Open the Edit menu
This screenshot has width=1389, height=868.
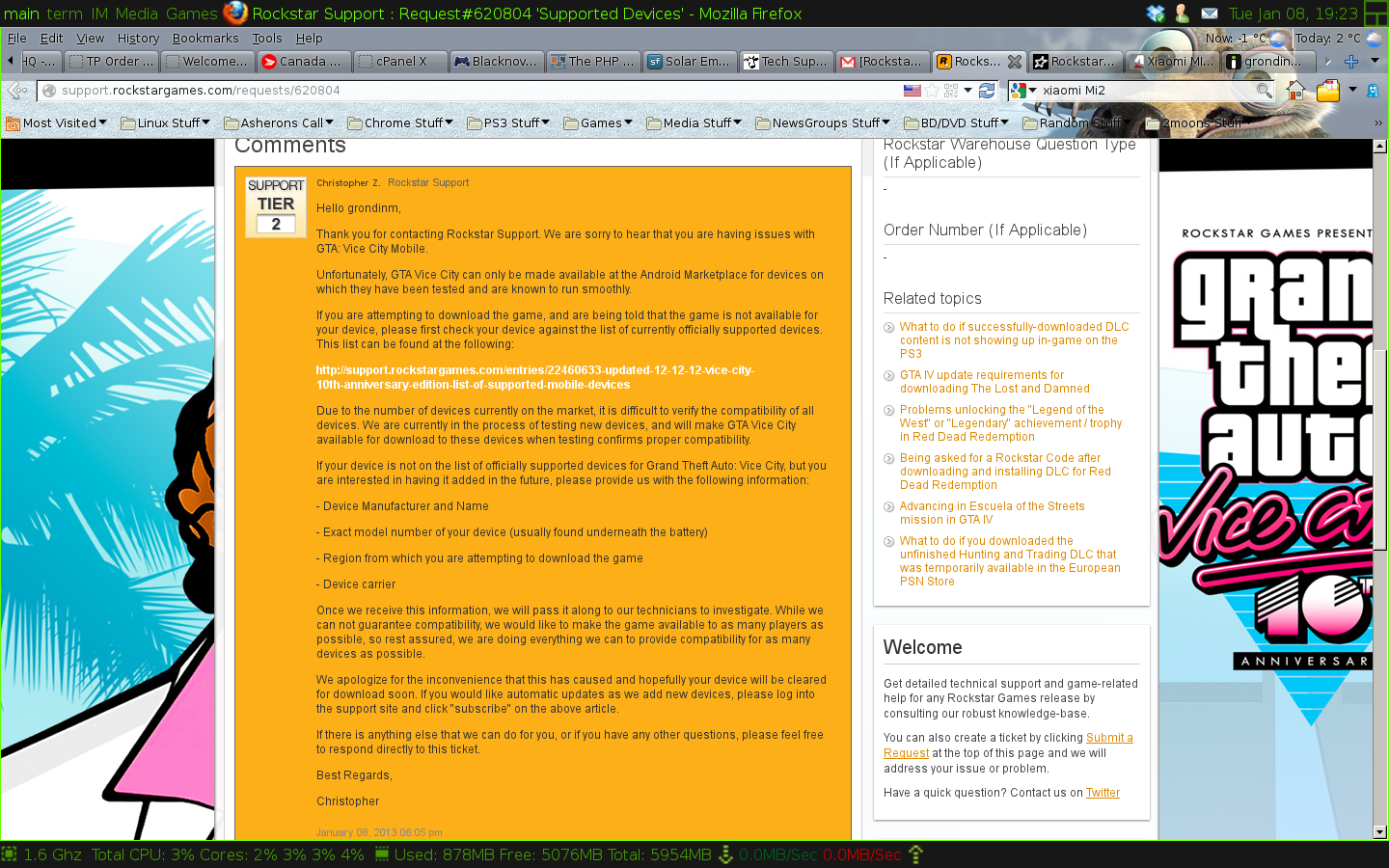(x=51, y=39)
